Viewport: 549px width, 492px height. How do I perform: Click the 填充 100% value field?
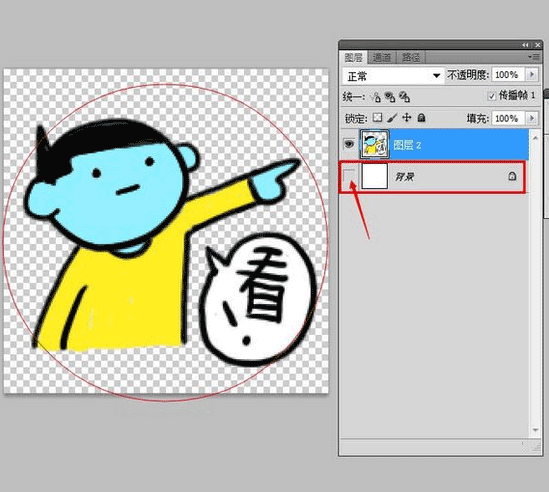pos(508,118)
